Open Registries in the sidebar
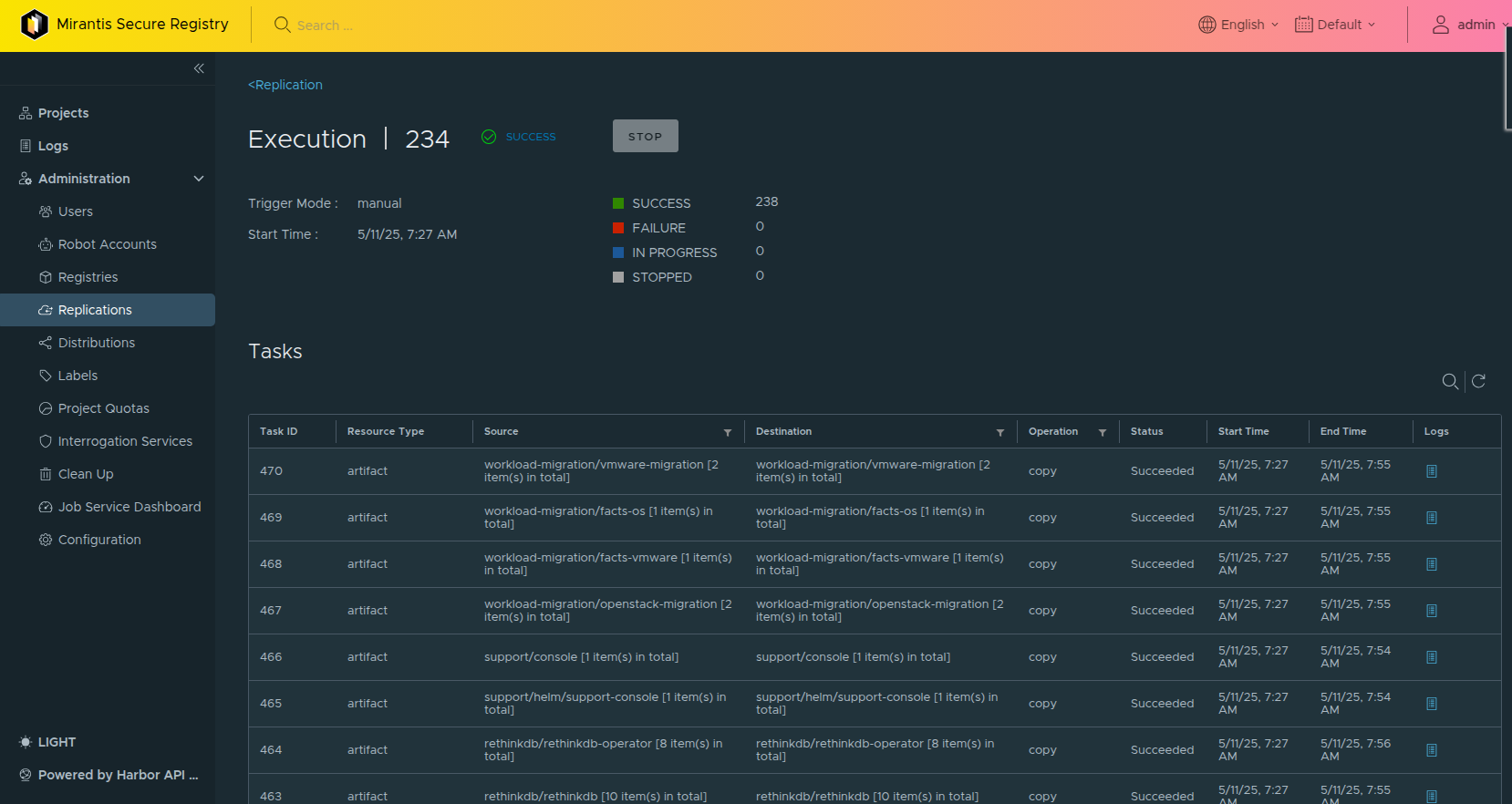1512x804 pixels. pyautogui.click(x=88, y=277)
